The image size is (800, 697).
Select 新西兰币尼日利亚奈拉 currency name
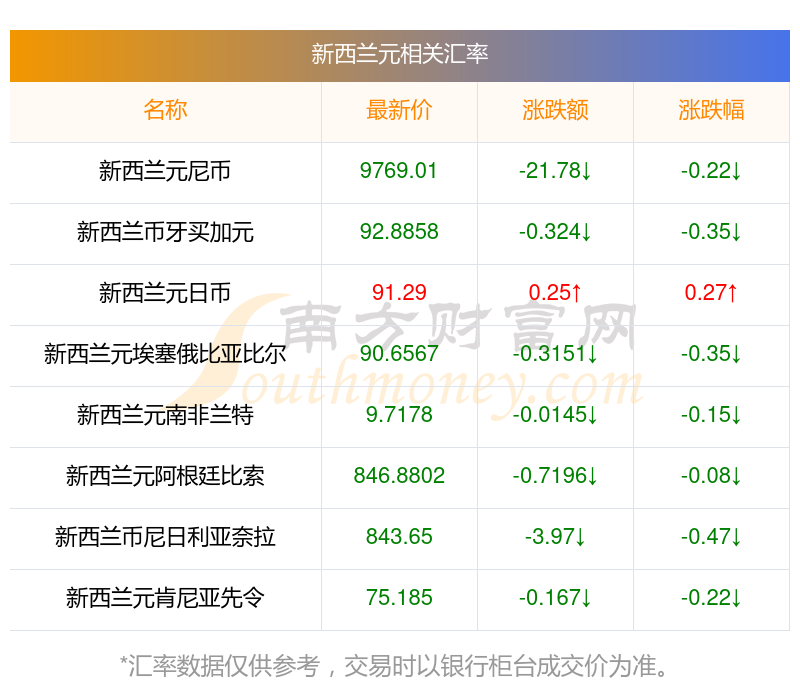(x=165, y=537)
